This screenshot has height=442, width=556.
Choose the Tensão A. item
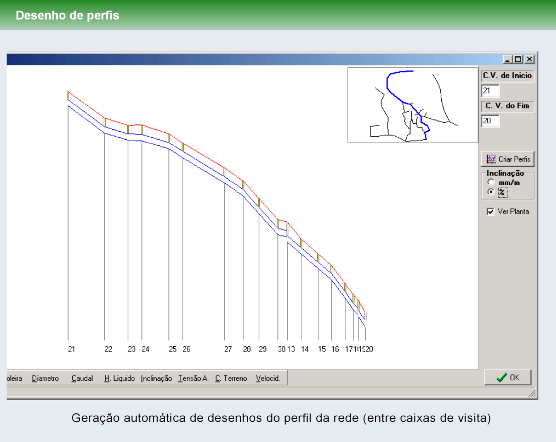(193, 379)
